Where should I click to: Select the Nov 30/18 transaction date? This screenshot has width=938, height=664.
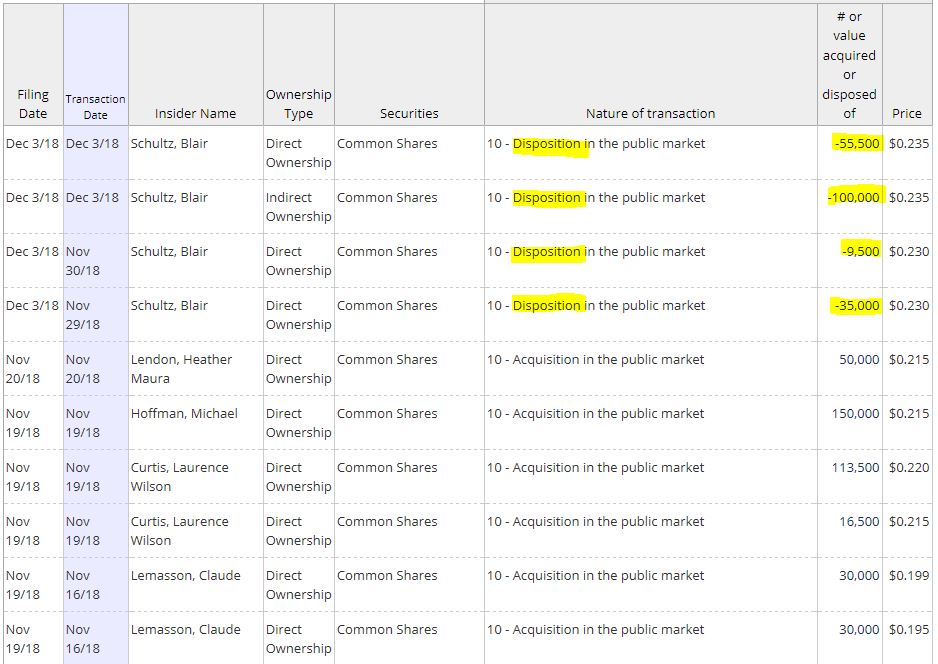[84, 261]
